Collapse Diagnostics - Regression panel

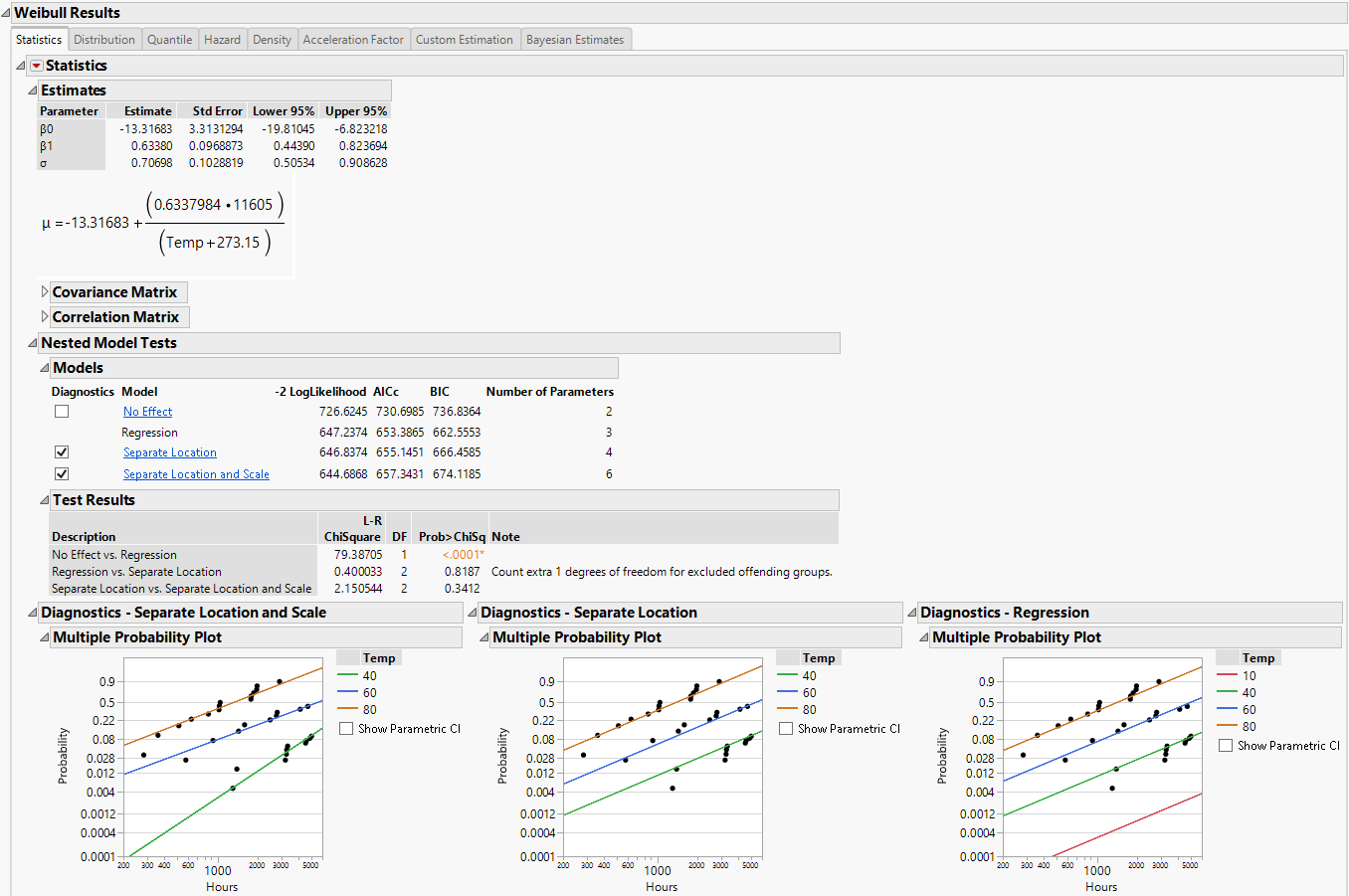click(912, 613)
